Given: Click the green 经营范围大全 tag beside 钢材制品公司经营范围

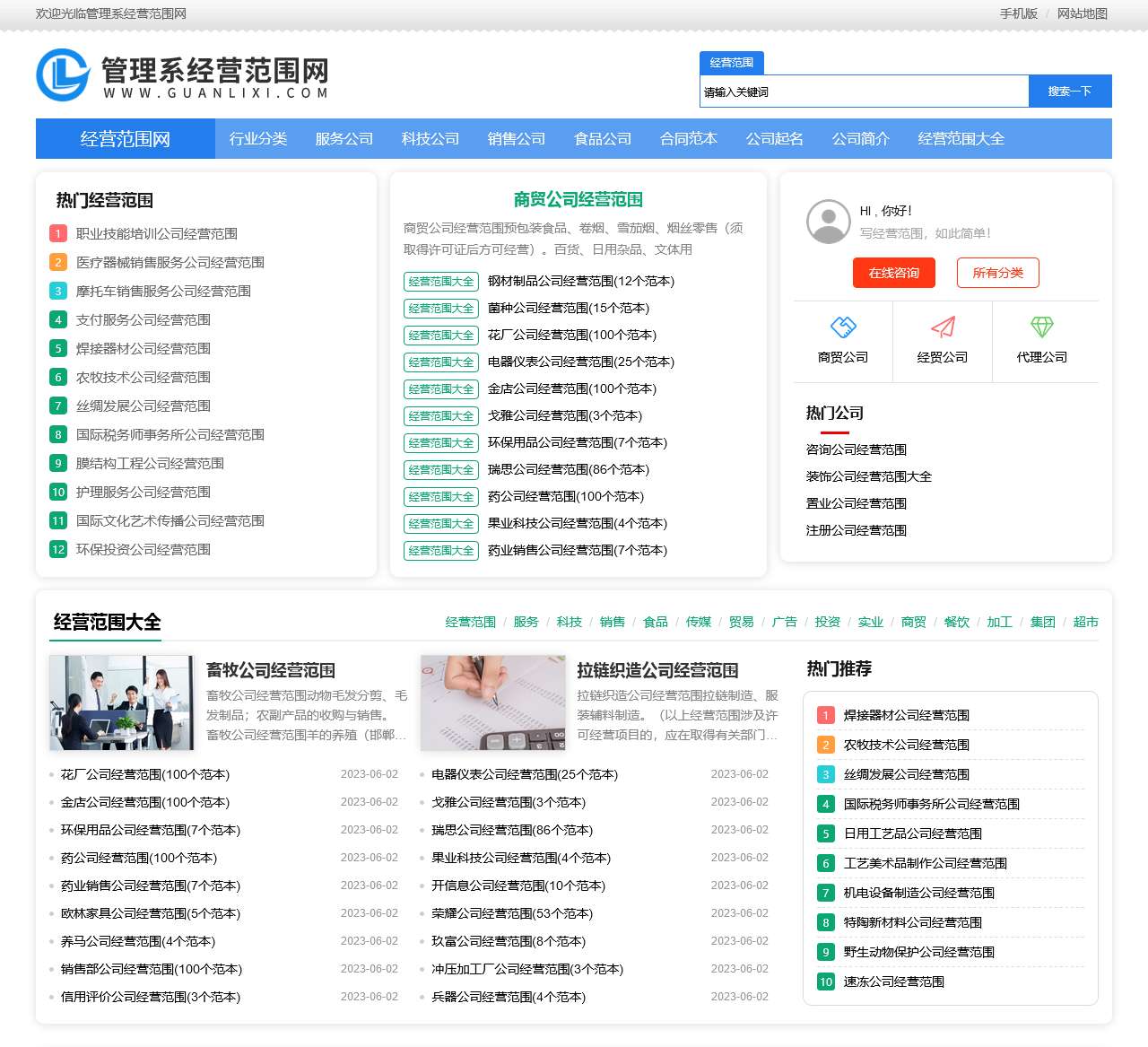Looking at the screenshot, I should coord(440,281).
